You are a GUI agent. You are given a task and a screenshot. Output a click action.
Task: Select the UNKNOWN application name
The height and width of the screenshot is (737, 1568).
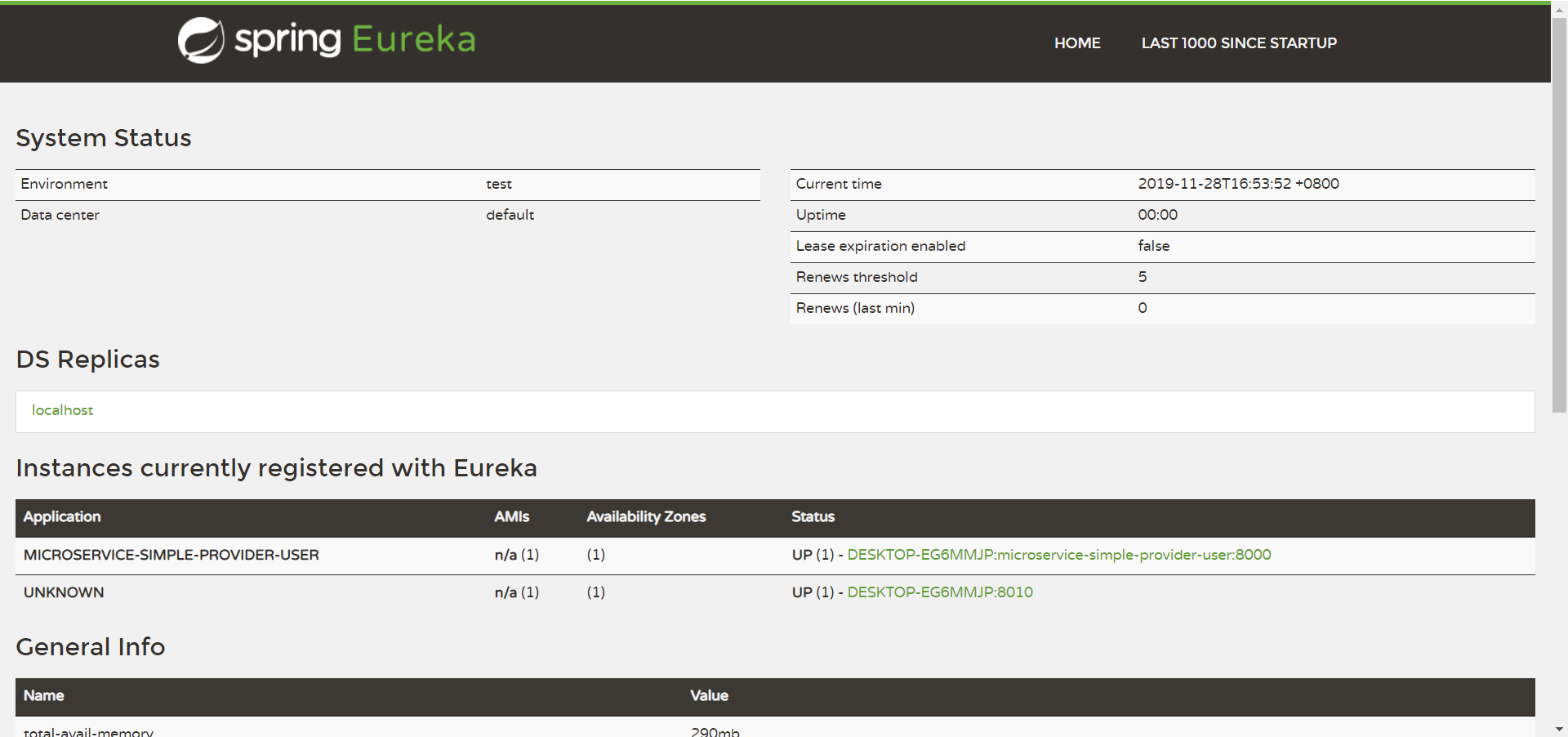64,592
